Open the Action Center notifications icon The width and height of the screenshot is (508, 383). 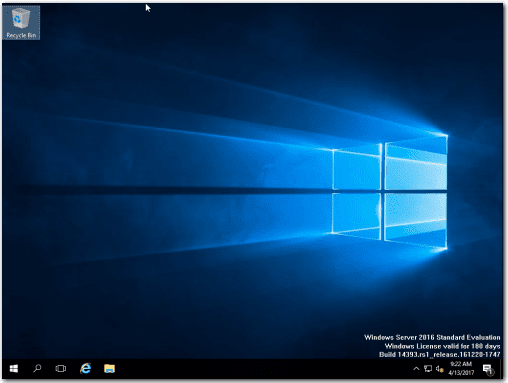coord(488,369)
